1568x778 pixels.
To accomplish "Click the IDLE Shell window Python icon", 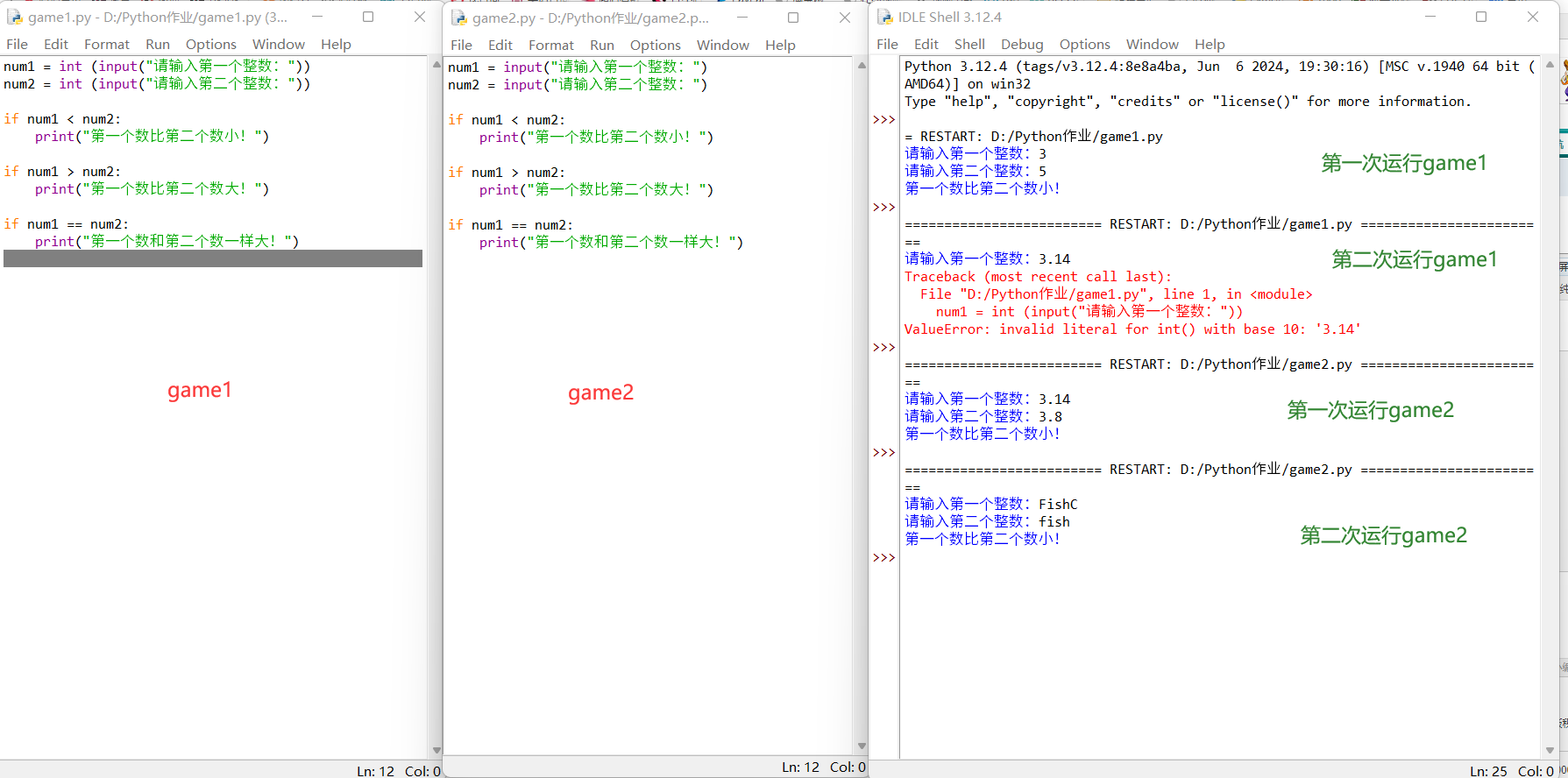I will (x=885, y=17).
